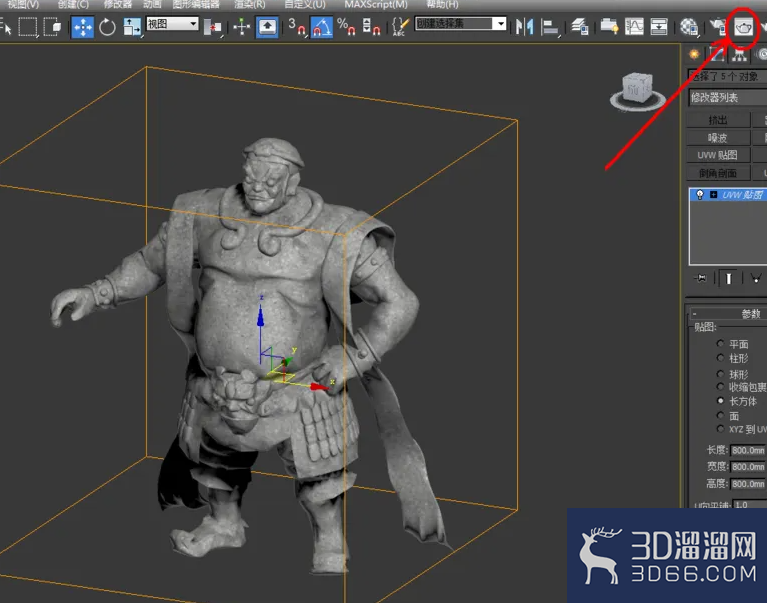Select the 长方体 mapping radio button
This screenshot has height=603, width=767.
(x=721, y=401)
